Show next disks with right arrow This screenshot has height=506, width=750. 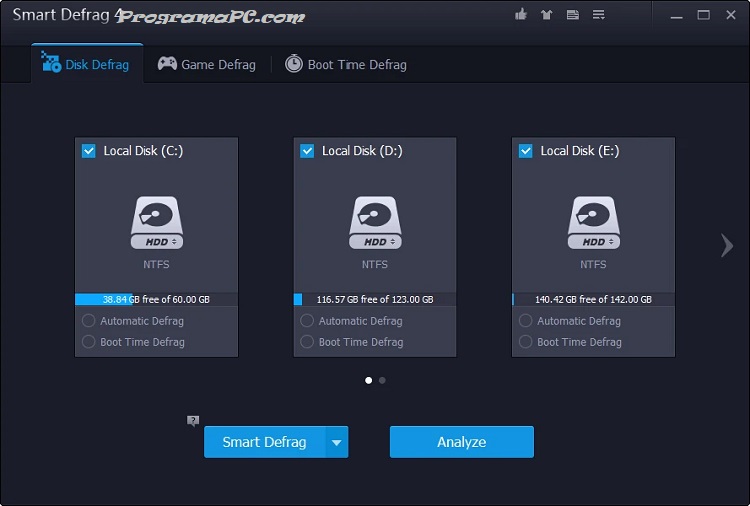click(727, 245)
